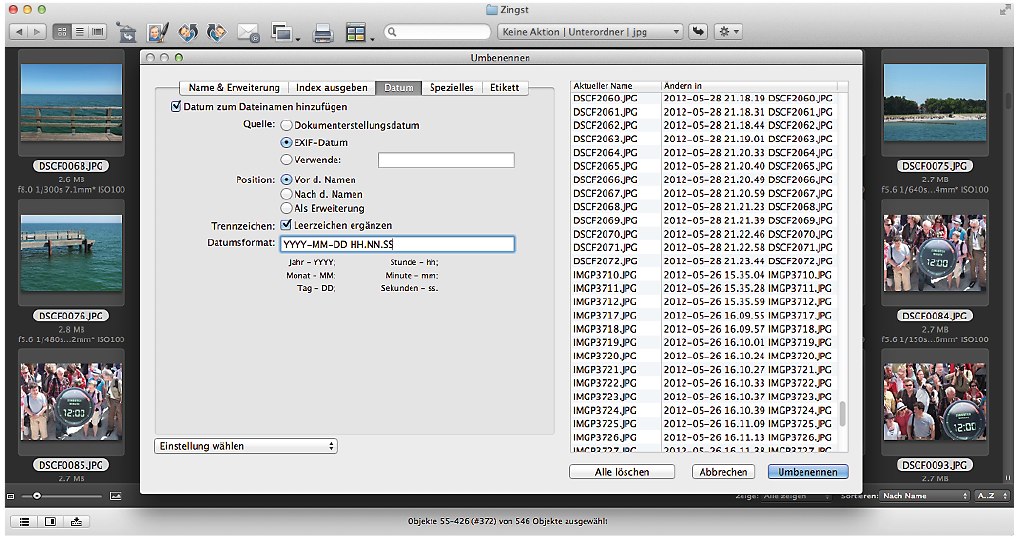Viewport: 1020px width, 540px height.
Task: Click the gear action menu icon
Action: (728, 32)
